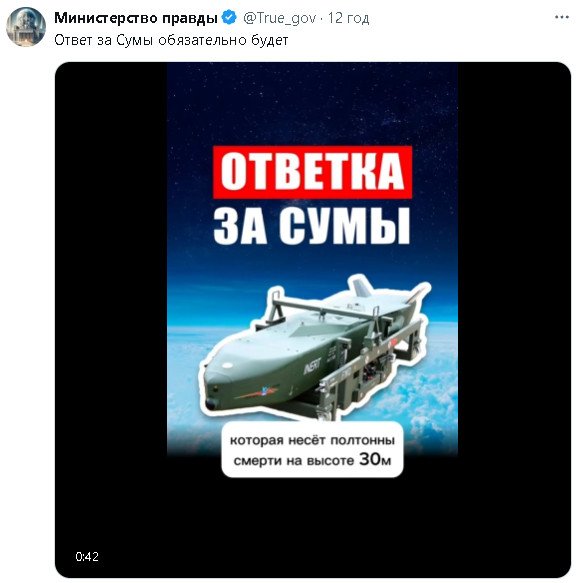This screenshot has width=579, height=583.
Task: Click the blue verified checkmark badge
Action: click(229, 17)
